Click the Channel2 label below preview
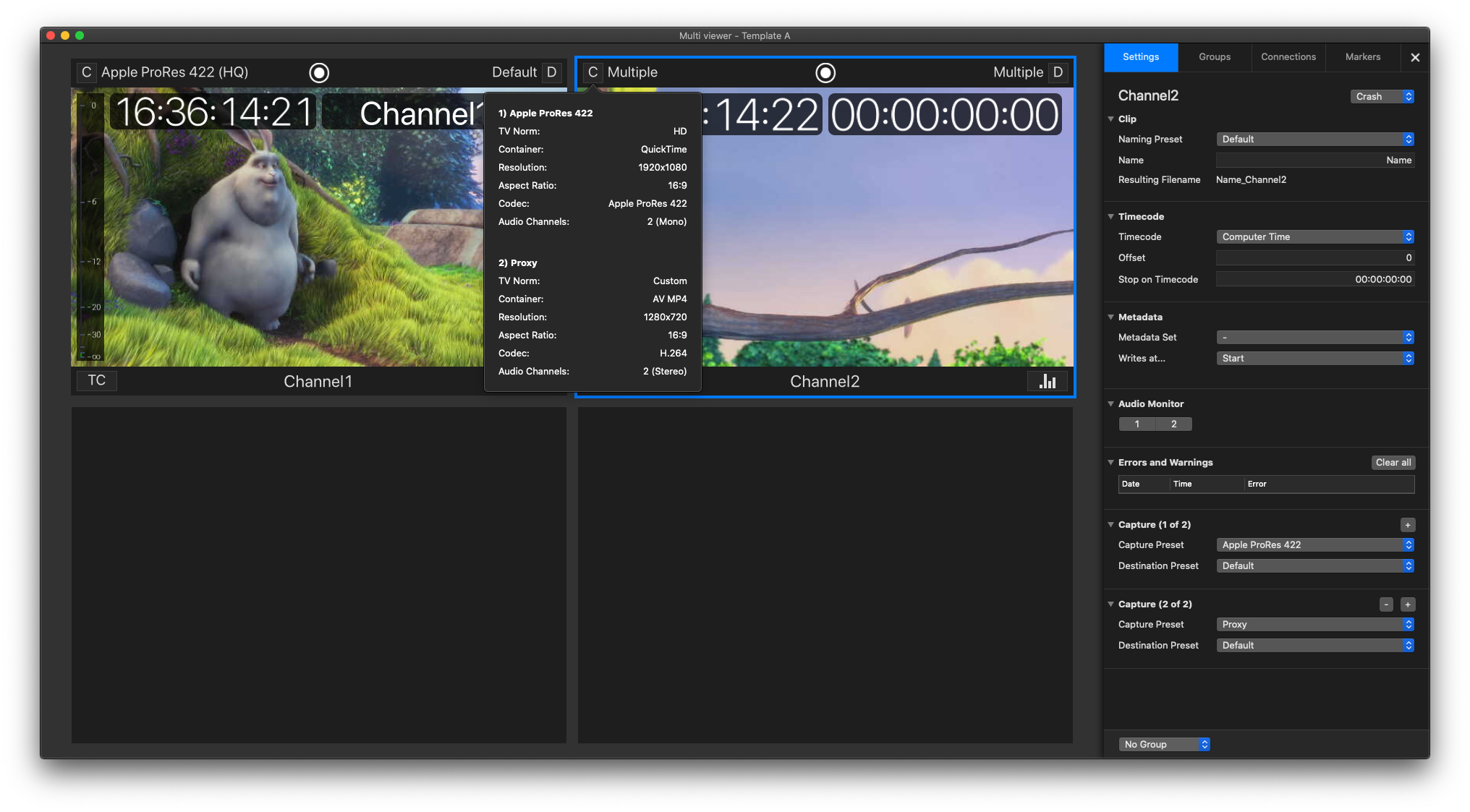The width and height of the screenshot is (1470, 812). (x=825, y=382)
